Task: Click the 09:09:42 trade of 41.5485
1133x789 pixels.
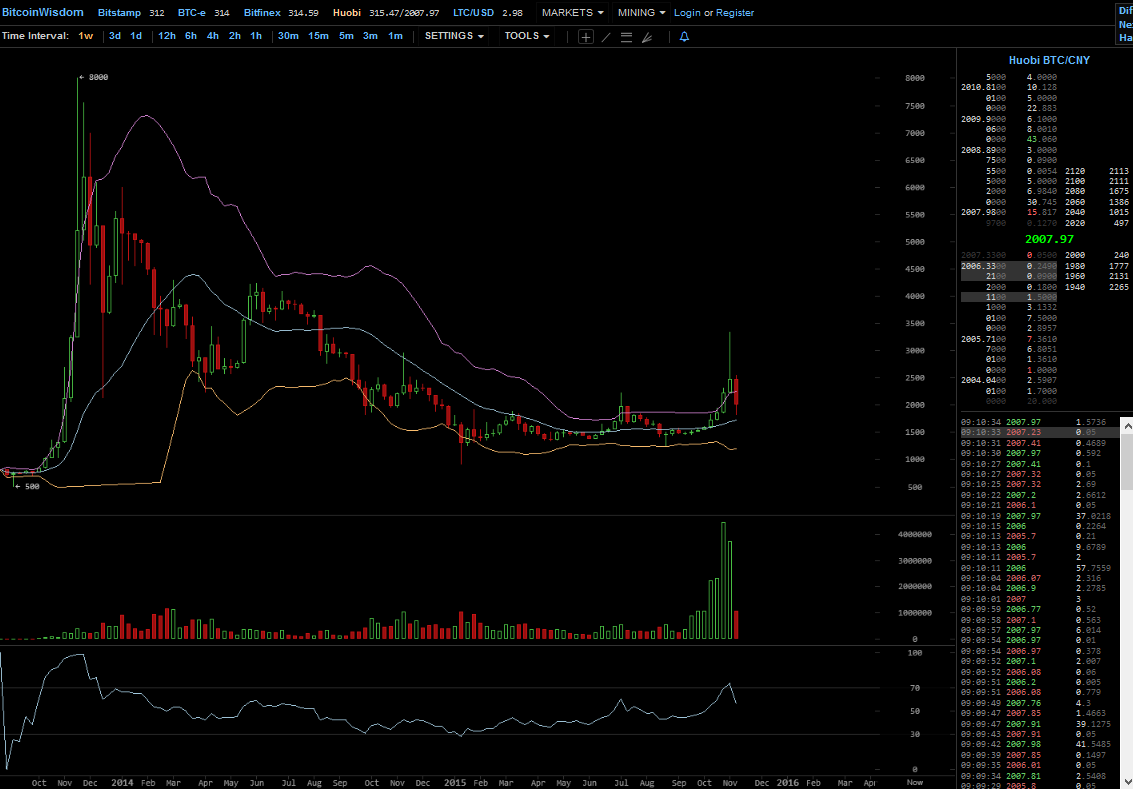Action: [x=1039, y=744]
